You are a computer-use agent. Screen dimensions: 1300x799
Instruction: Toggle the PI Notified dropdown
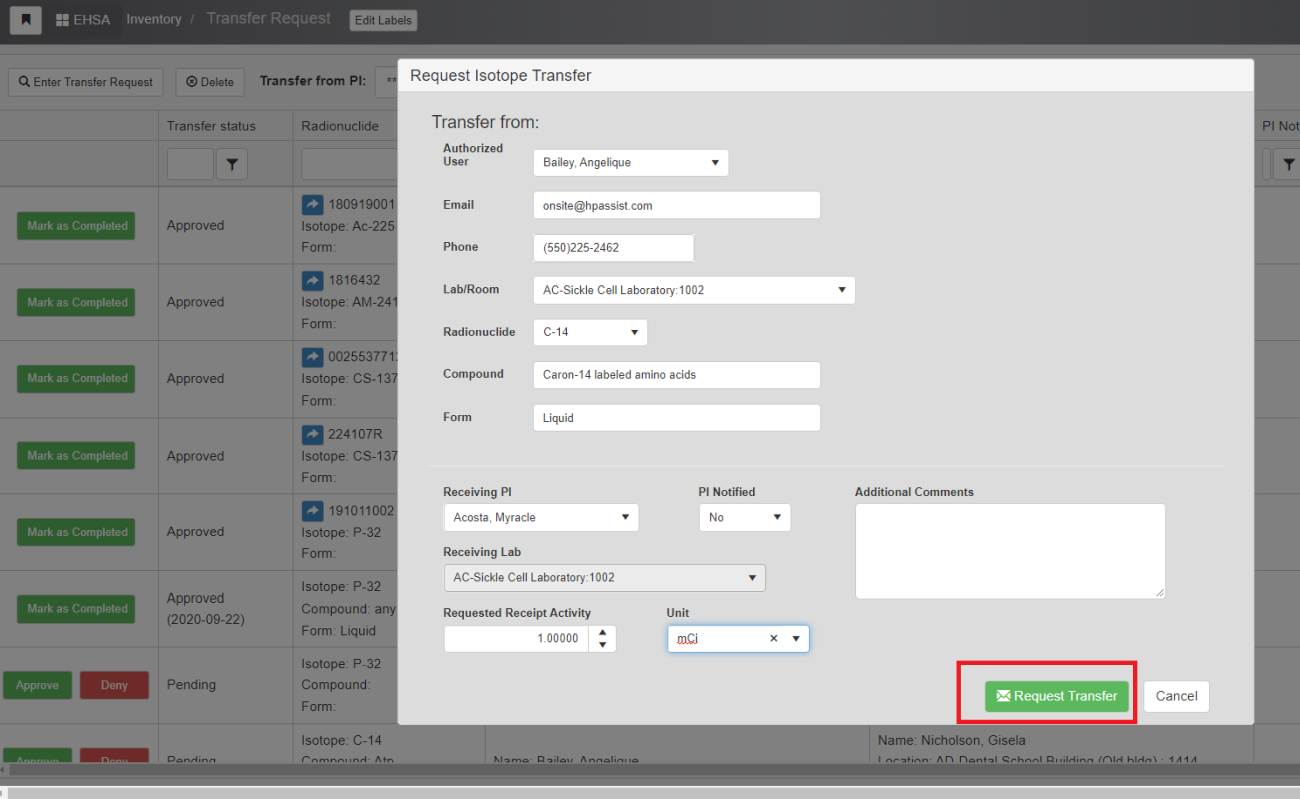coord(744,518)
